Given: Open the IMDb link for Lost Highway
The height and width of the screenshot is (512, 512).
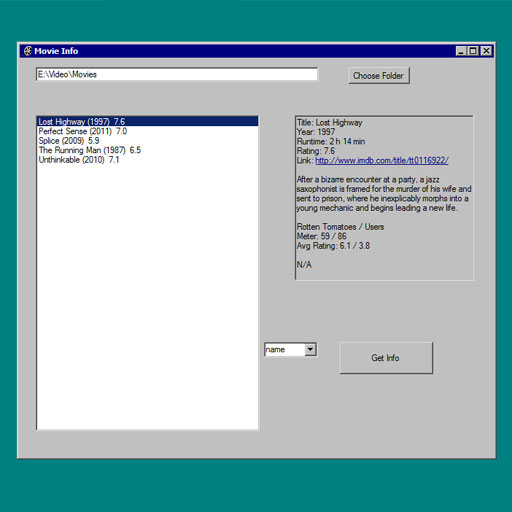Looking at the screenshot, I should (x=382, y=161).
